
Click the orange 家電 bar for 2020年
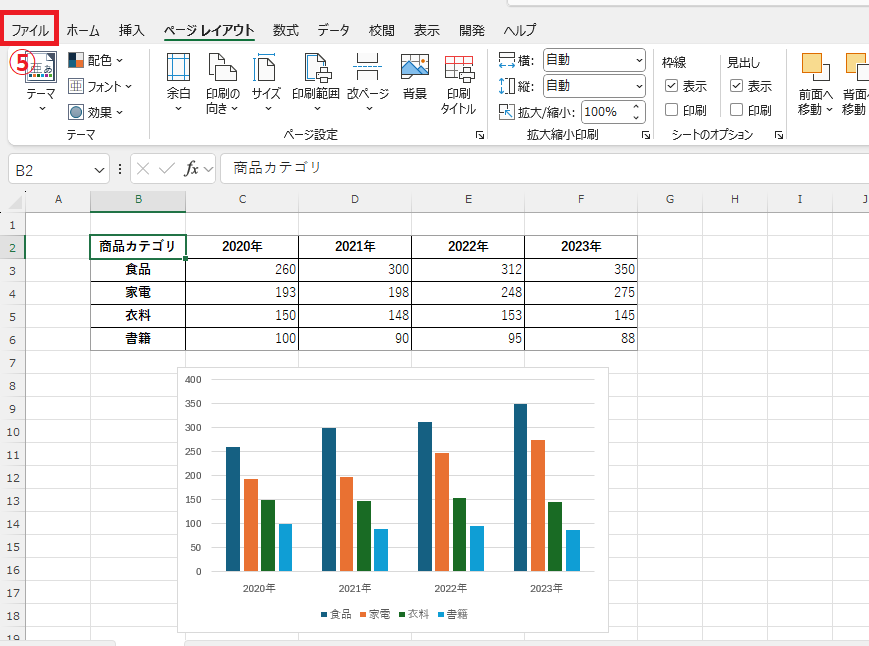point(251,525)
